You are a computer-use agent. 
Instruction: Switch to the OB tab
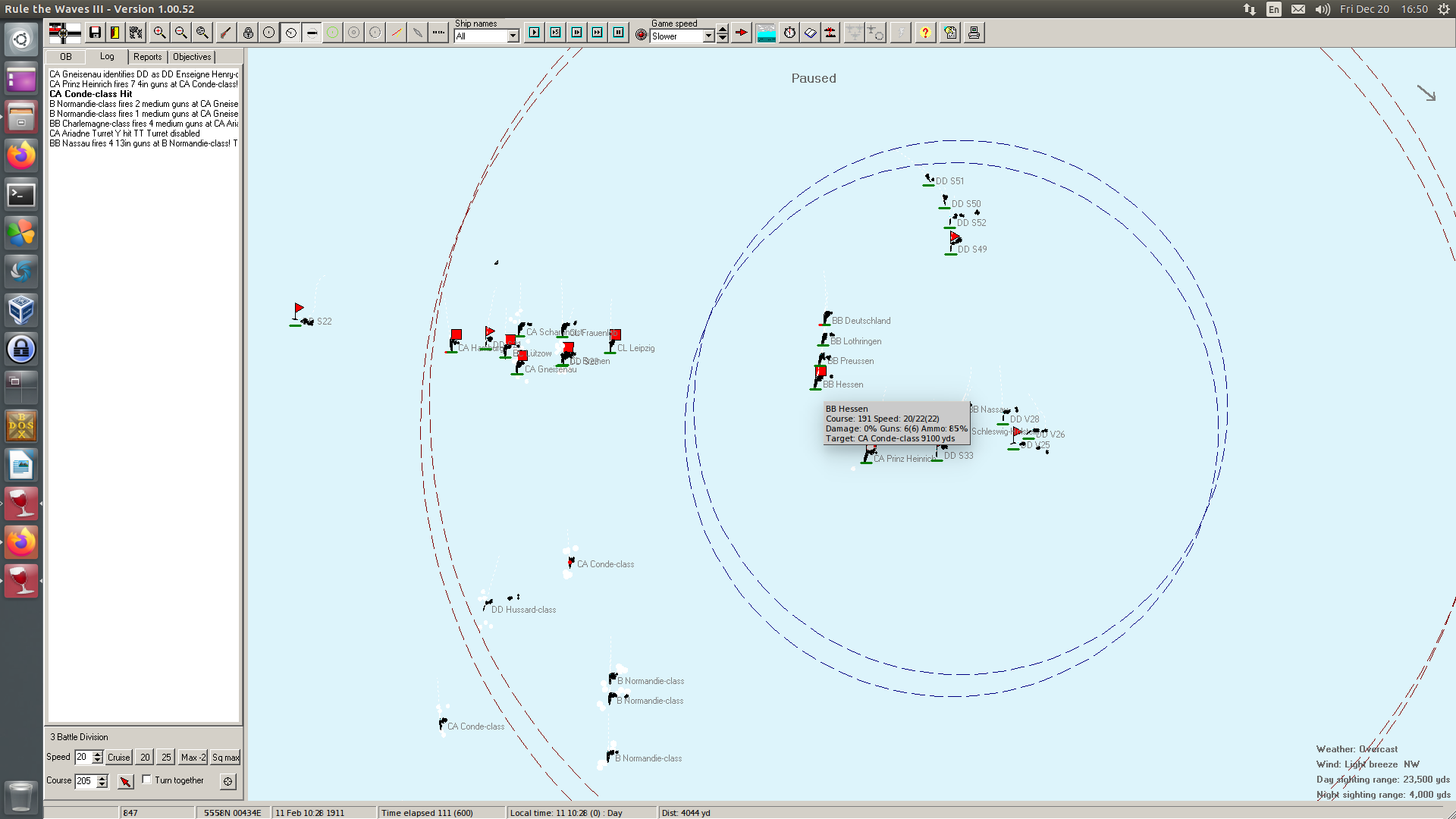tap(66, 57)
